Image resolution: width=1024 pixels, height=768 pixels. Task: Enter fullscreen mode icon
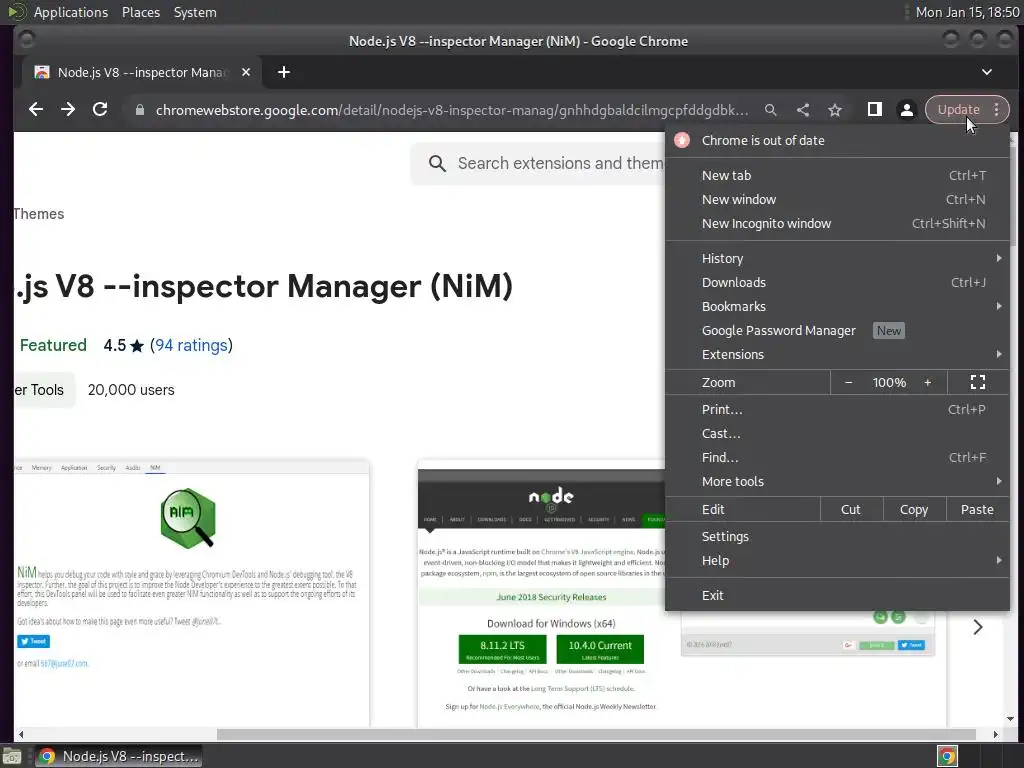pyautogui.click(x=978, y=383)
